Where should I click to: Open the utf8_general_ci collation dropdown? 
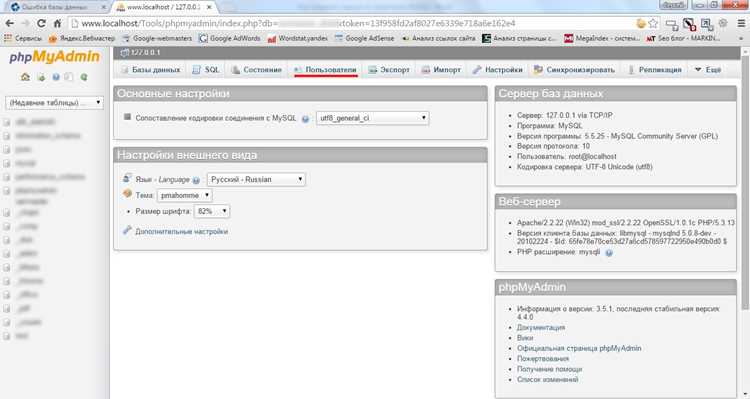372,118
